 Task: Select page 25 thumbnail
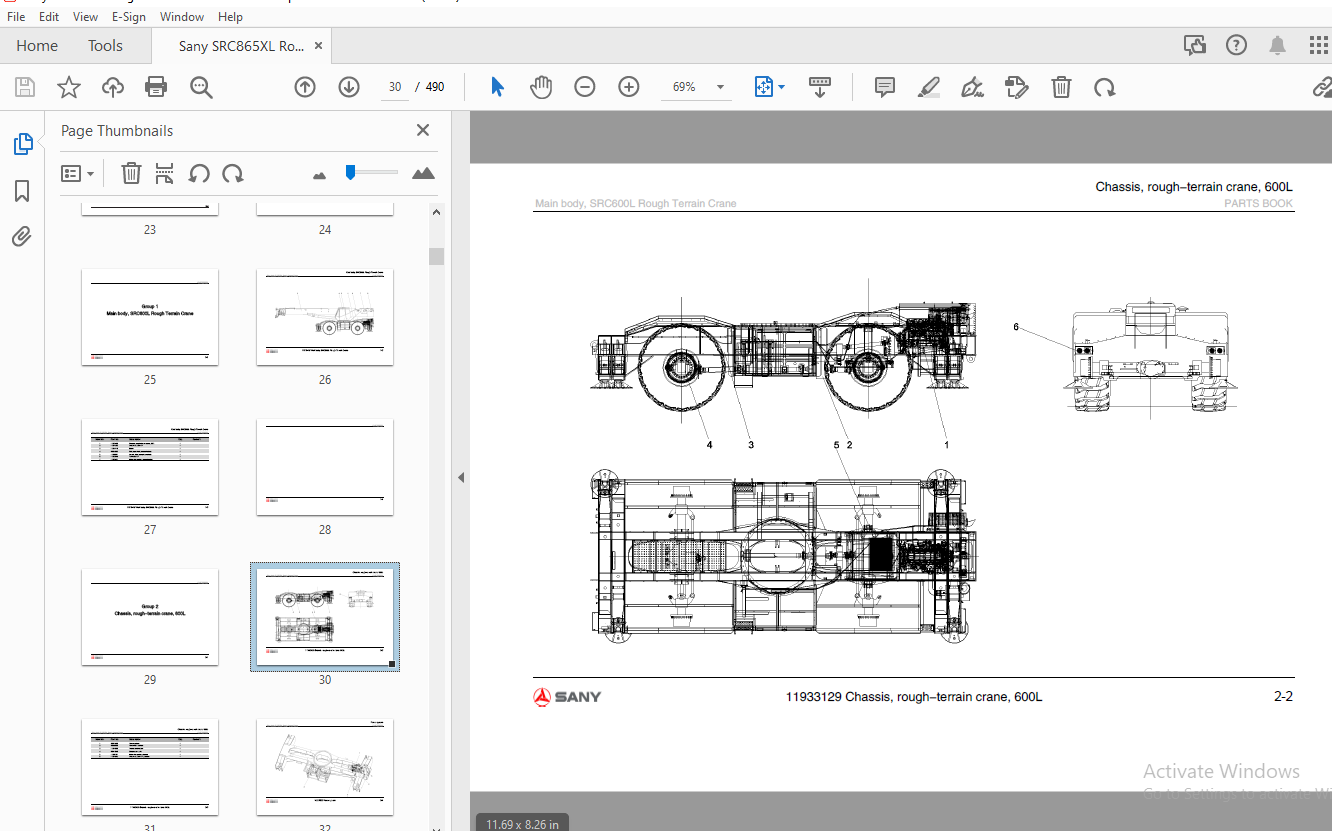(x=150, y=316)
